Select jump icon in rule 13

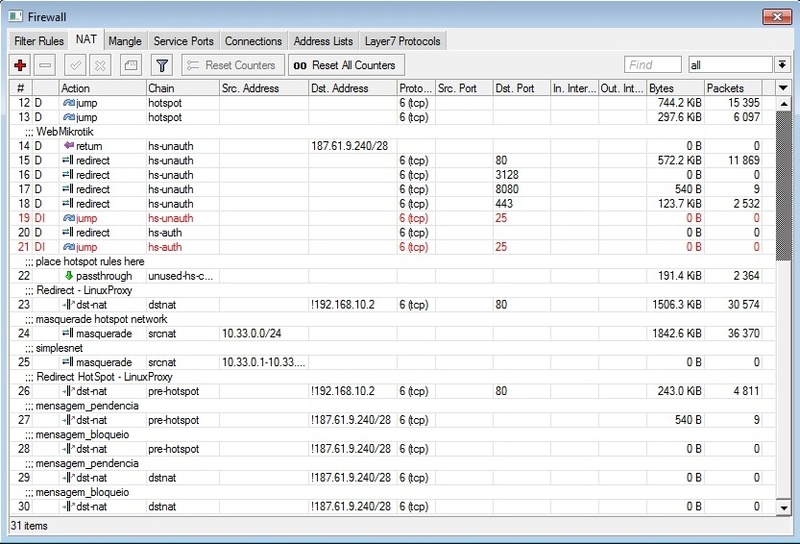pos(68,117)
